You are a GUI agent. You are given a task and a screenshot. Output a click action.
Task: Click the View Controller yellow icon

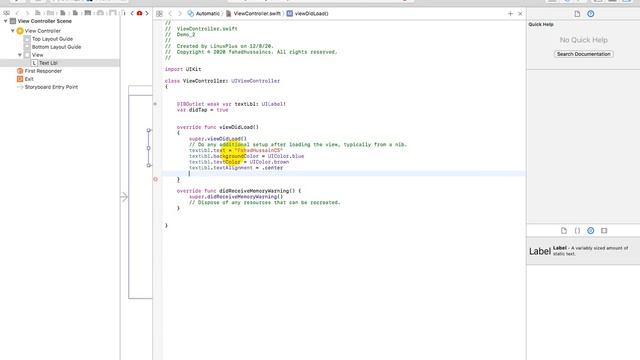coord(20,31)
